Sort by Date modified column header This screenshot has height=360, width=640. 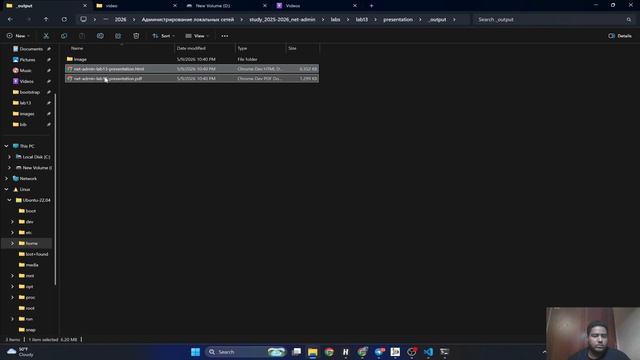pyautogui.click(x=205, y=48)
